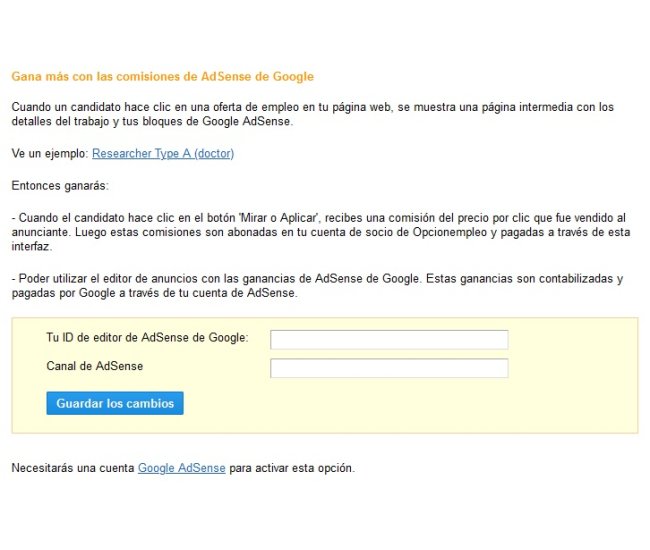Screen dimensions: 650x550
Task: Click the 'Ve un ejemplo:' text
Action: click(x=50, y=154)
